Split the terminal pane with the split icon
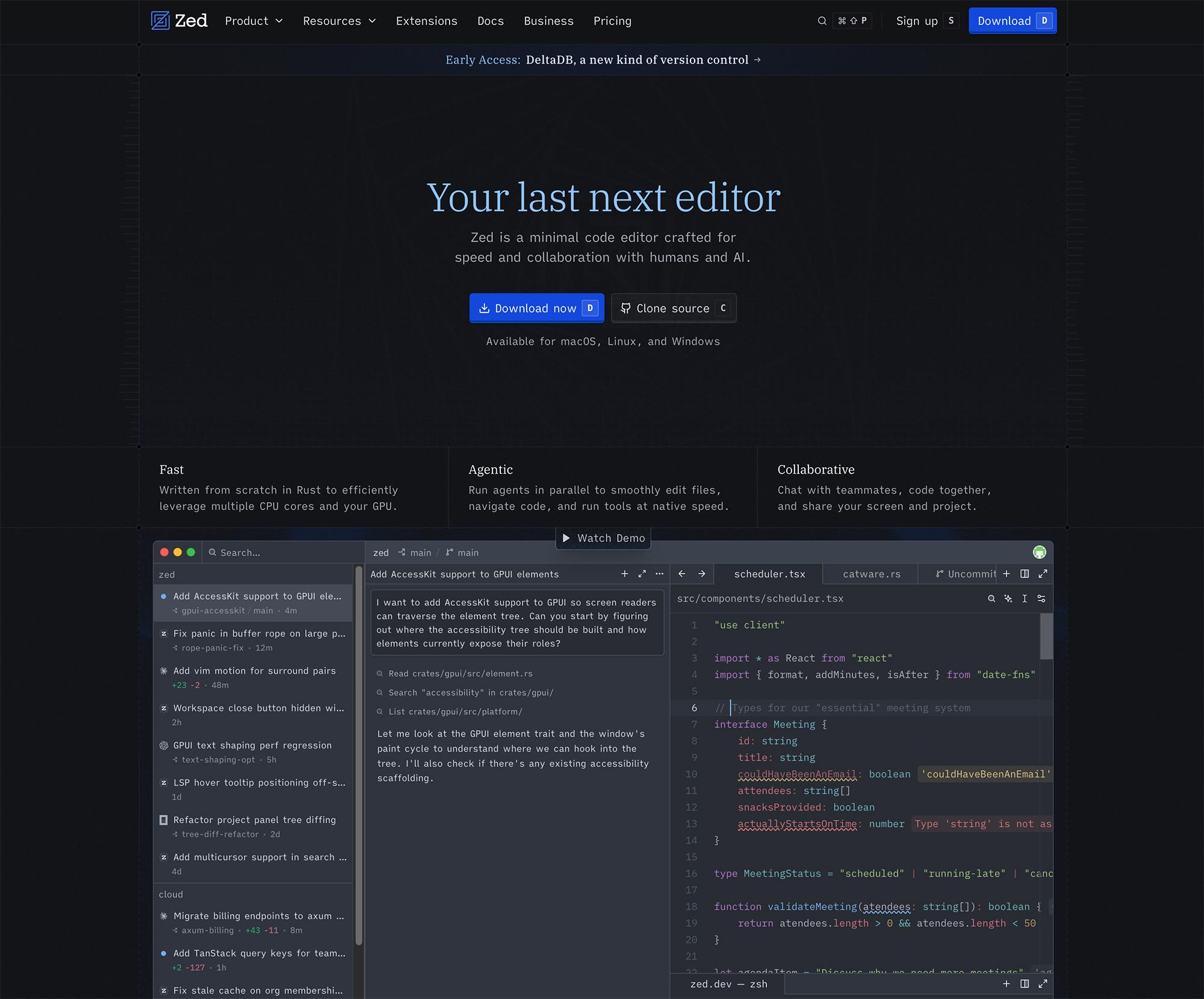The image size is (1204, 999). (1025, 983)
